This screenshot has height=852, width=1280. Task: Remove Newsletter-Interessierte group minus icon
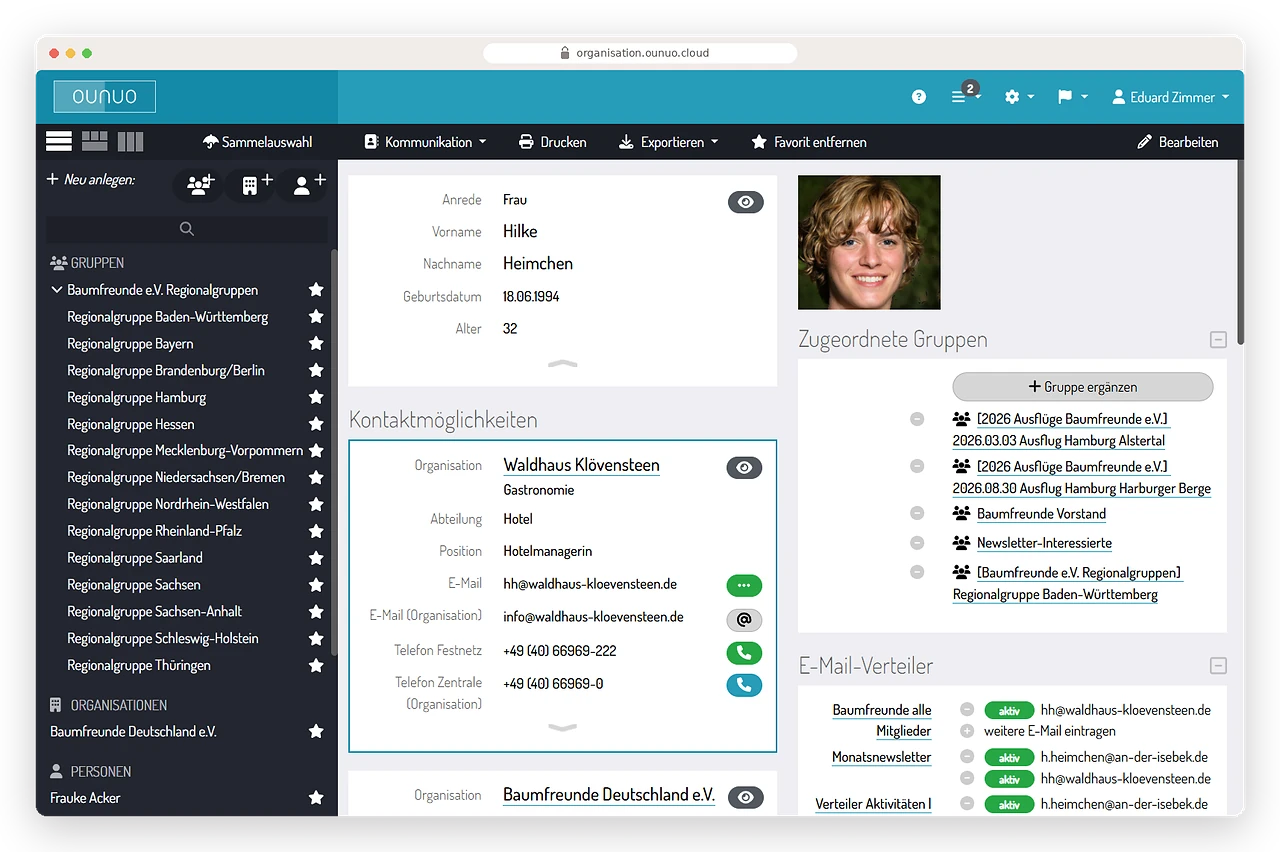pyautogui.click(x=917, y=542)
